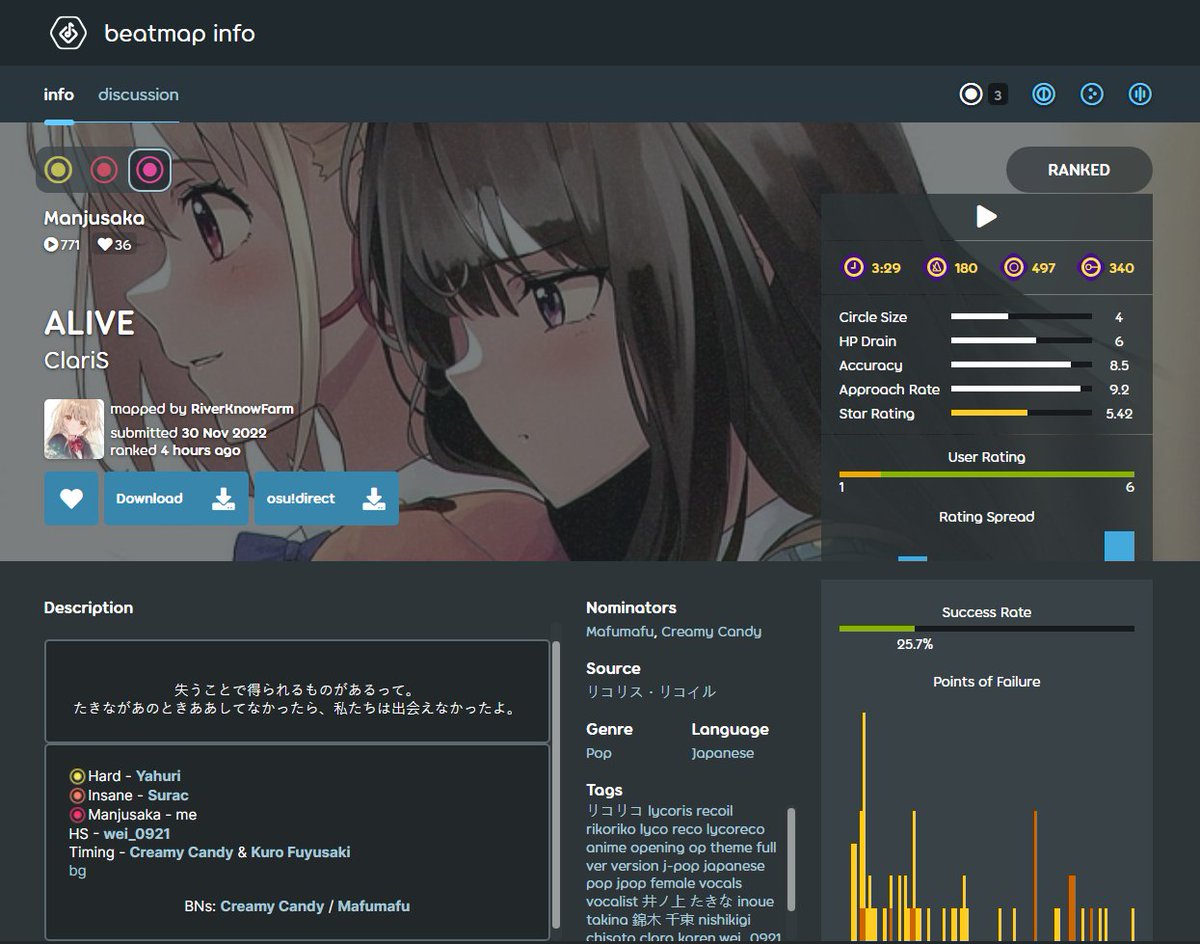Click the User Rating bar
The width and height of the screenshot is (1200, 944).
pos(987,474)
